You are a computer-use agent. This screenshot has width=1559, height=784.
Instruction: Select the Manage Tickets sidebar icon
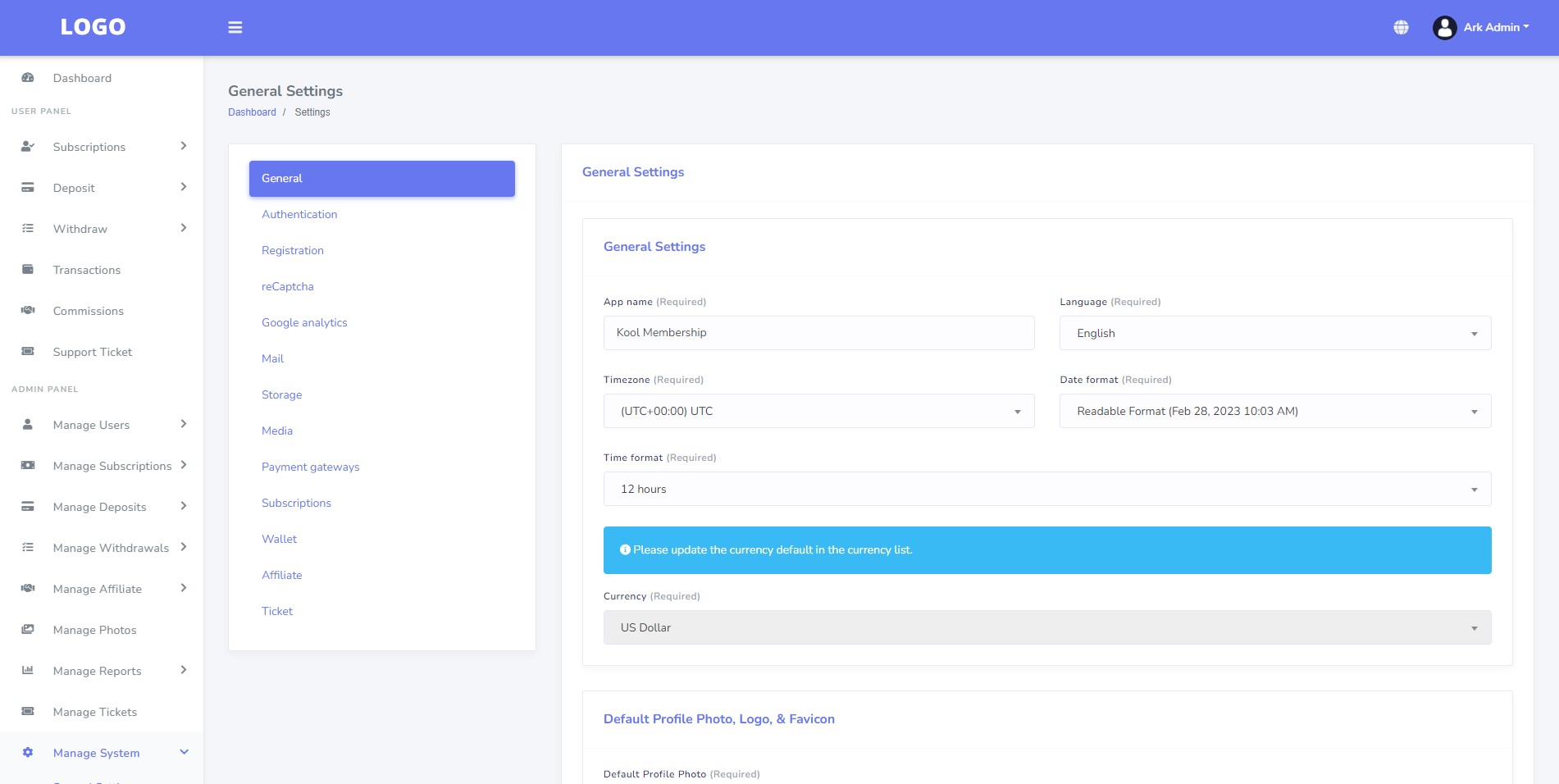(29, 711)
